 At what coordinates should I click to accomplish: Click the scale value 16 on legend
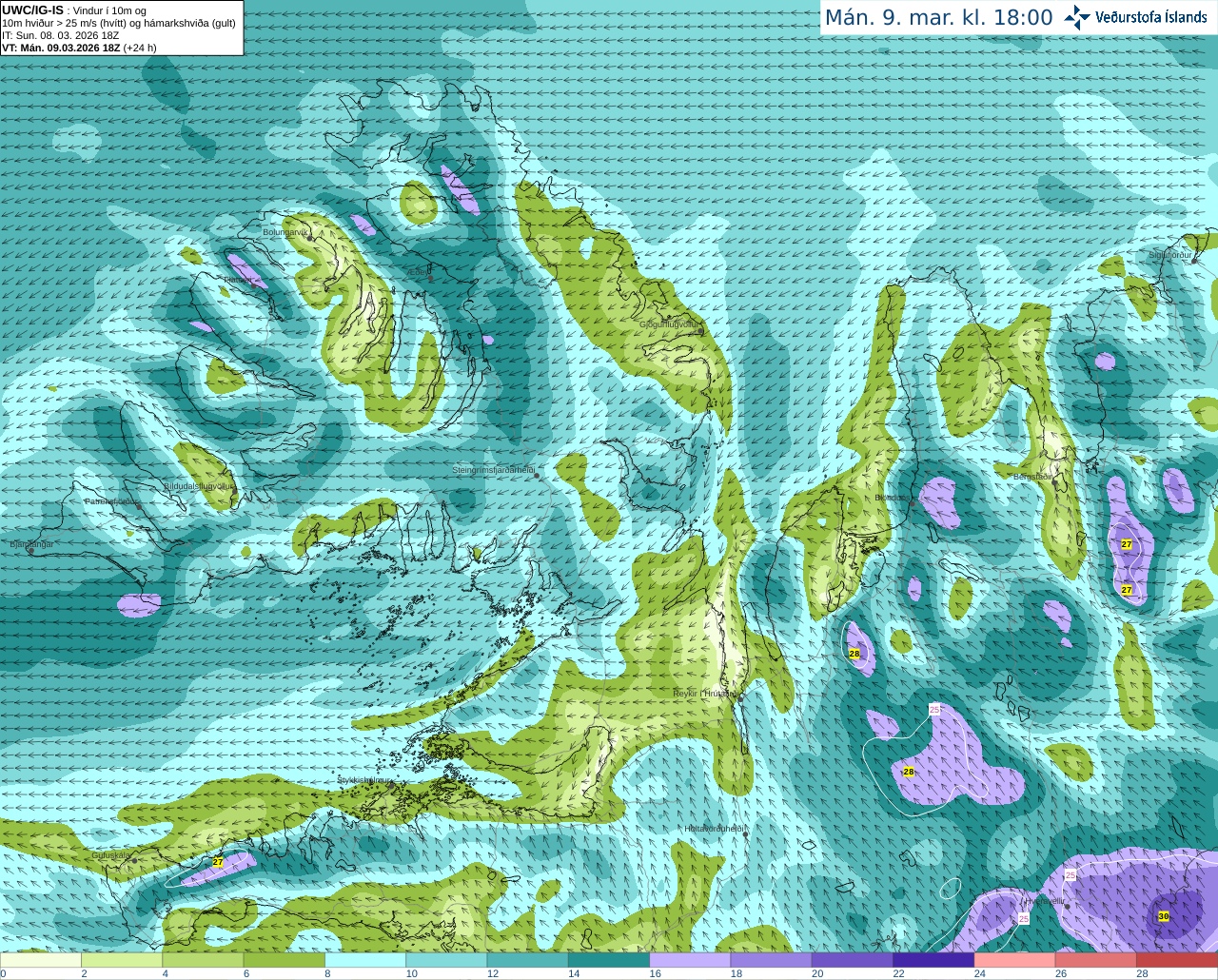pos(655,973)
